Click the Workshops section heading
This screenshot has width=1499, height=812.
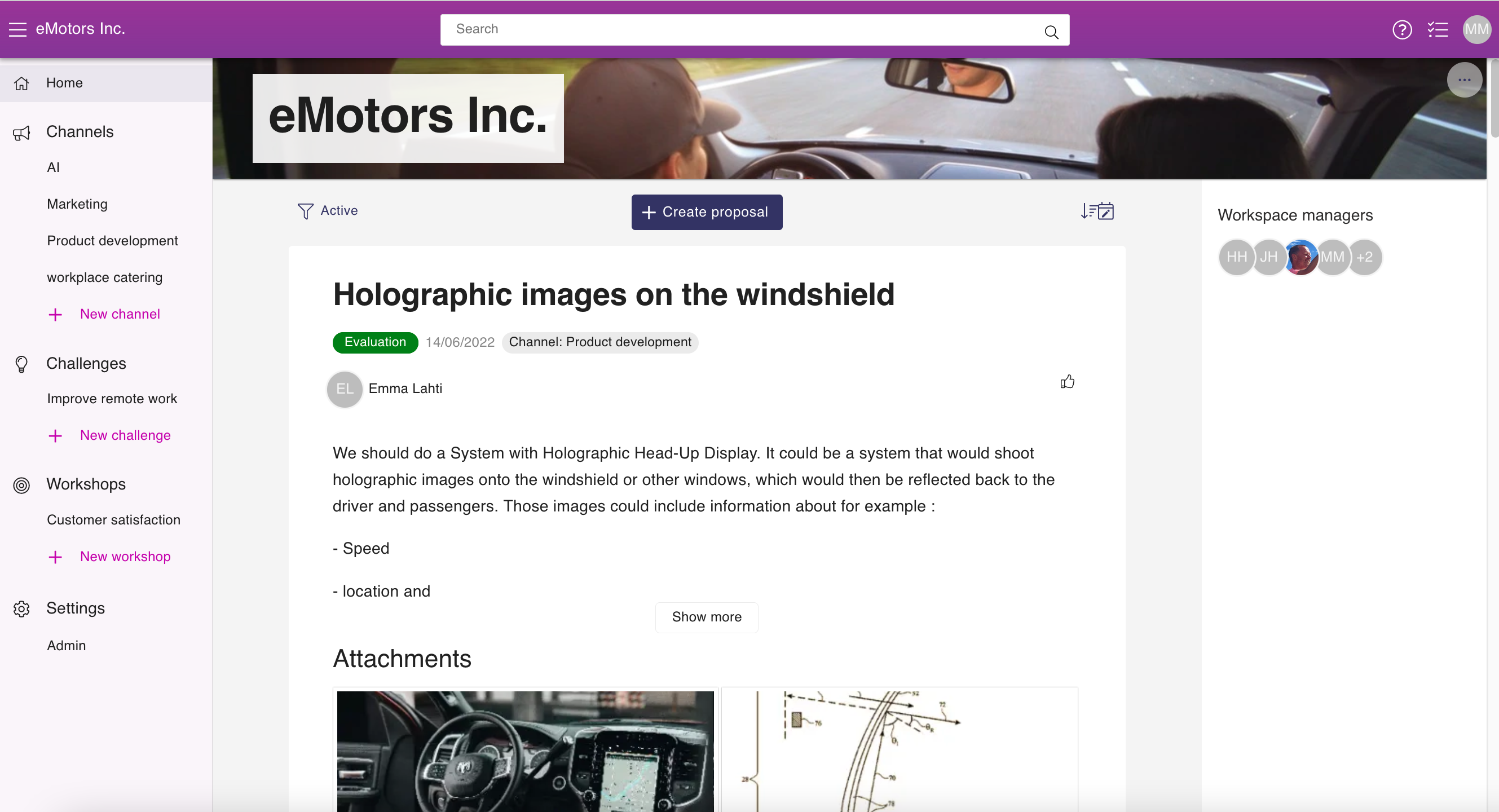(x=86, y=484)
